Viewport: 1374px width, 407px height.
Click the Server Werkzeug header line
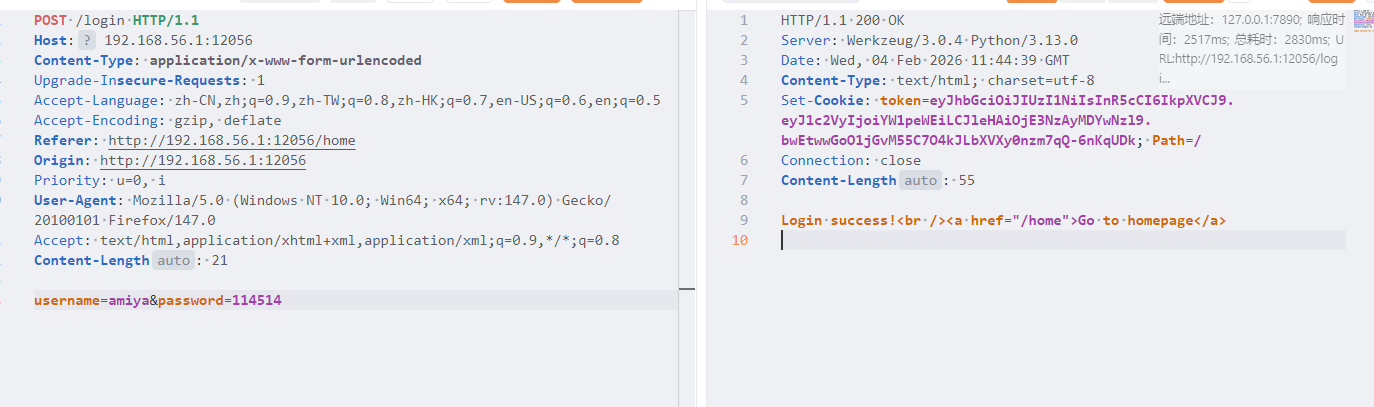929,40
